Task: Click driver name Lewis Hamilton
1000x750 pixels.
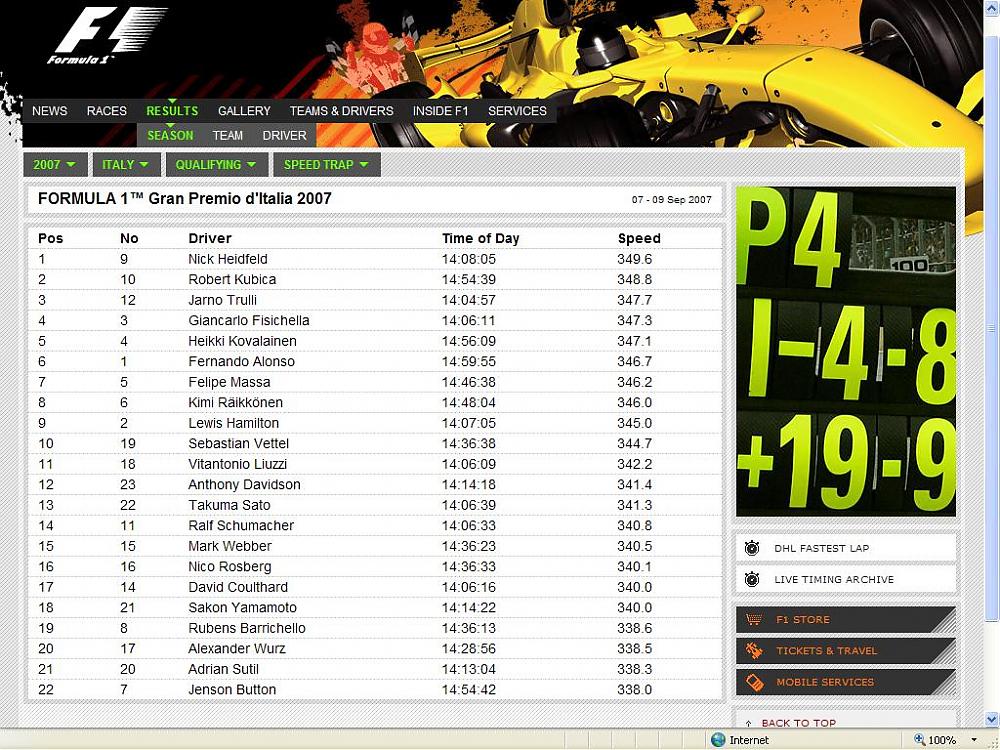Action: click(x=233, y=423)
